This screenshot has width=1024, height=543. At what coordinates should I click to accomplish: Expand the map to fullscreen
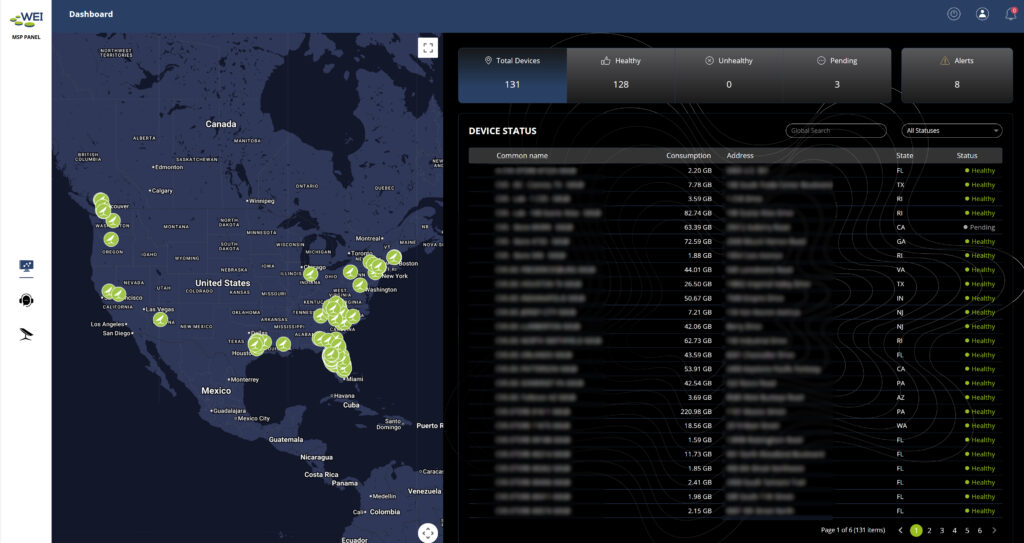[428, 48]
